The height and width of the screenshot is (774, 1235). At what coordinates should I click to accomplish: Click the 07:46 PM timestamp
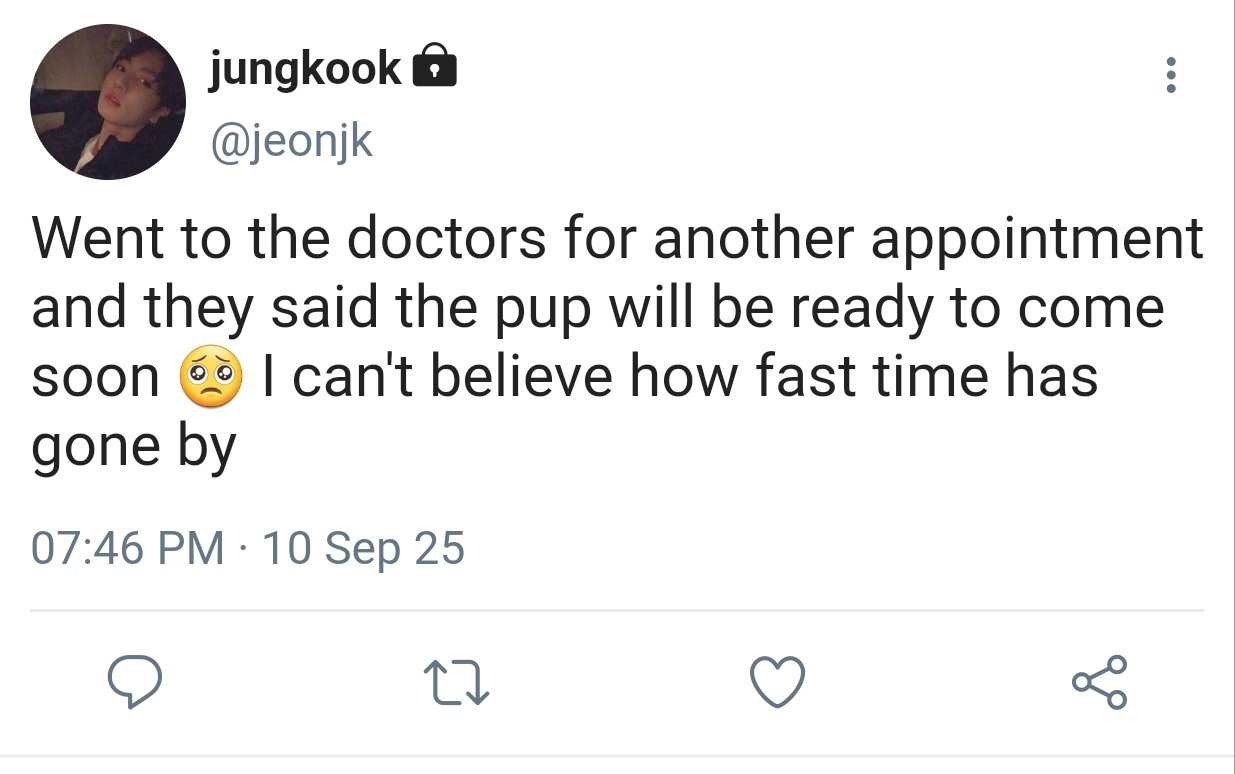point(127,548)
